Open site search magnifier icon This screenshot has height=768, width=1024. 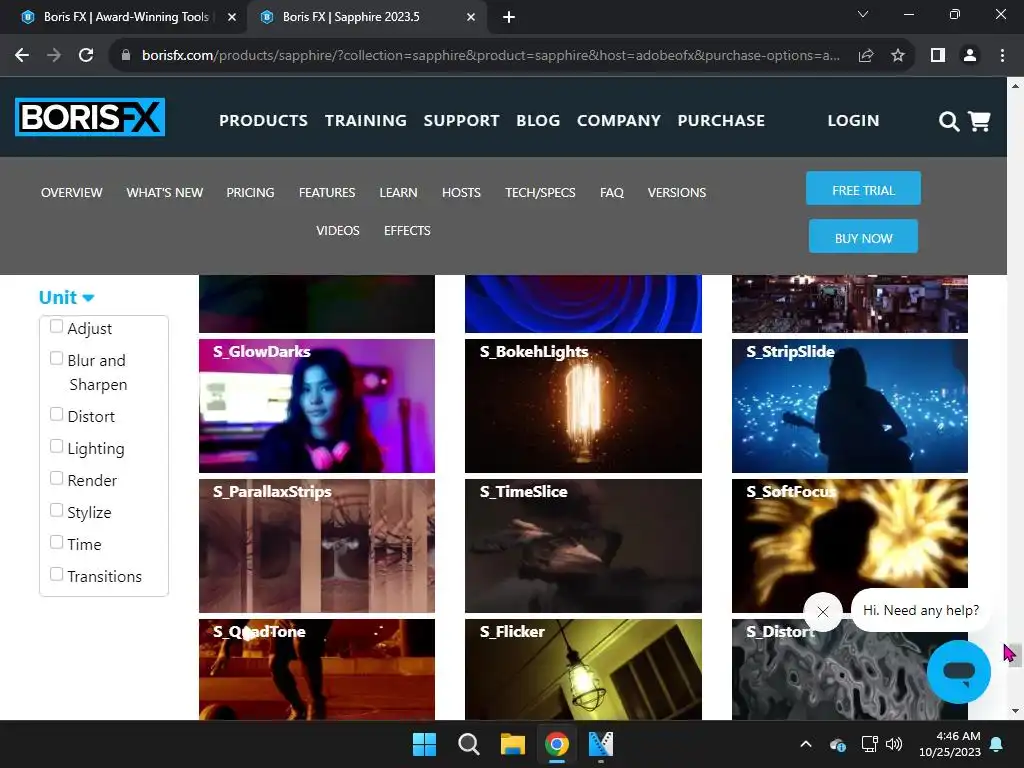pyautogui.click(x=948, y=121)
